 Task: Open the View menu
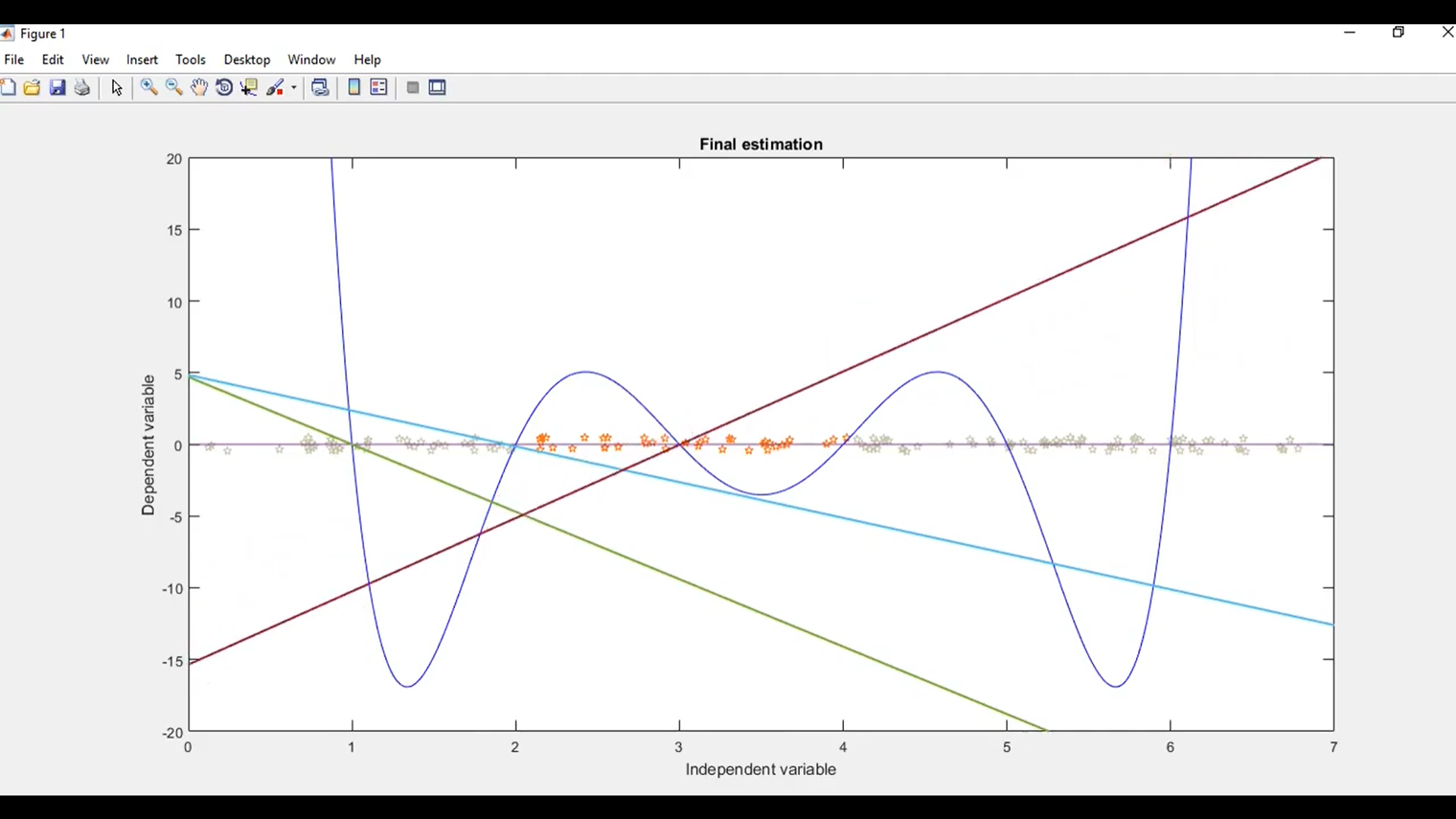[96, 60]
